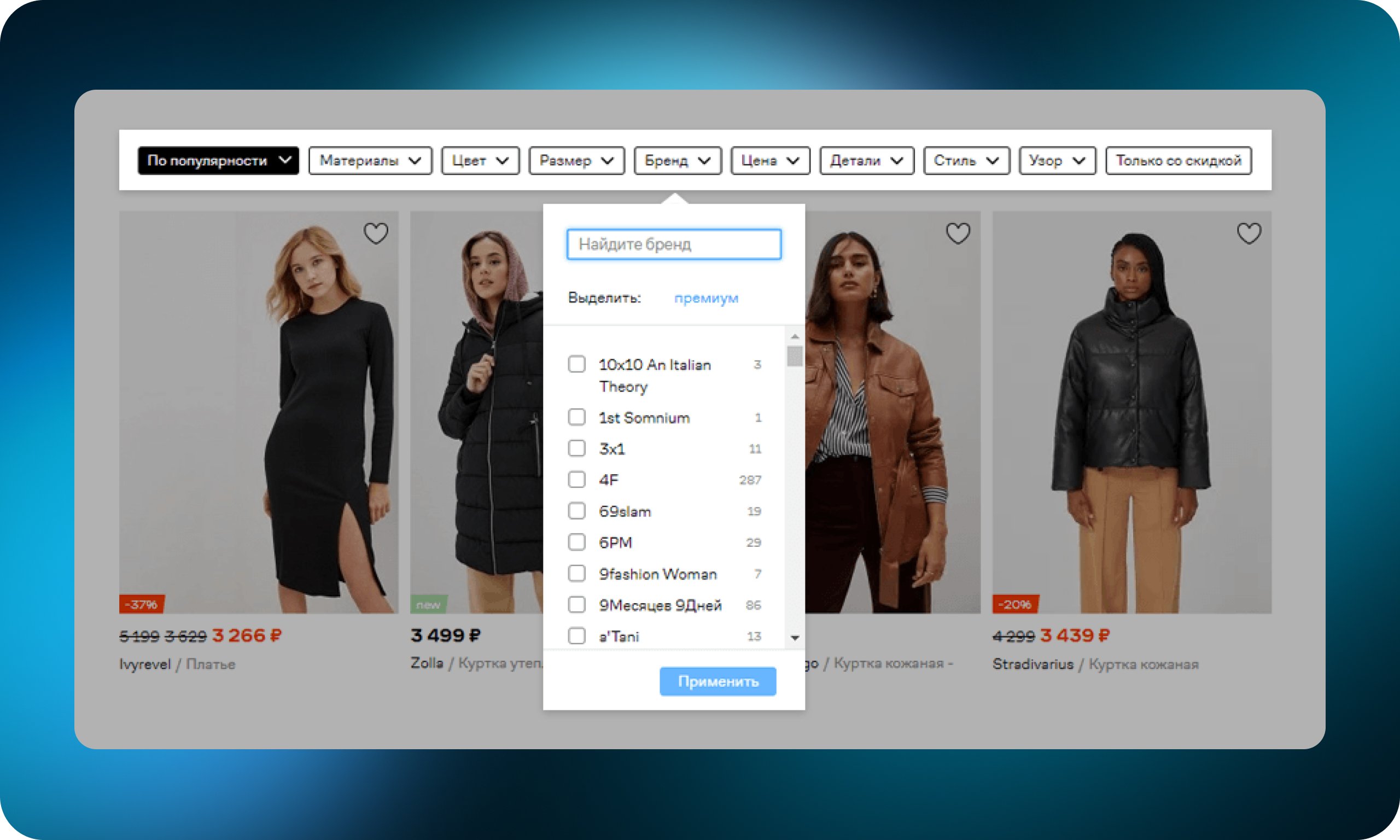Select the 69slam brand checkbox
The image size is (1400, 840).
pos(576,511)
